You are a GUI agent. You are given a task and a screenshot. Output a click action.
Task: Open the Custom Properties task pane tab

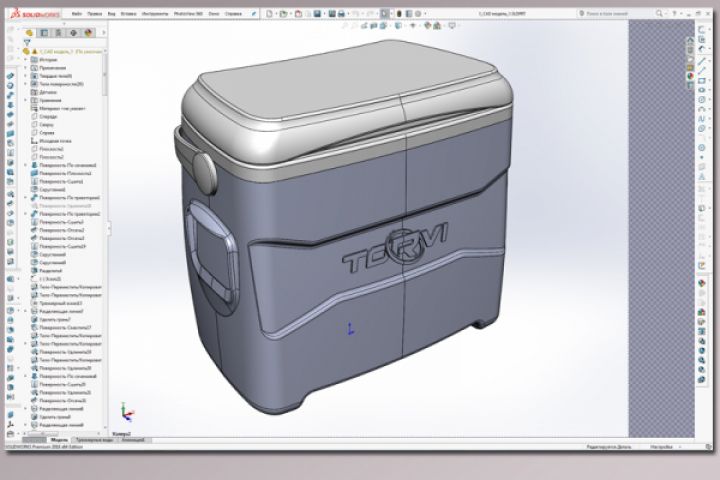[x=690, y=85]
